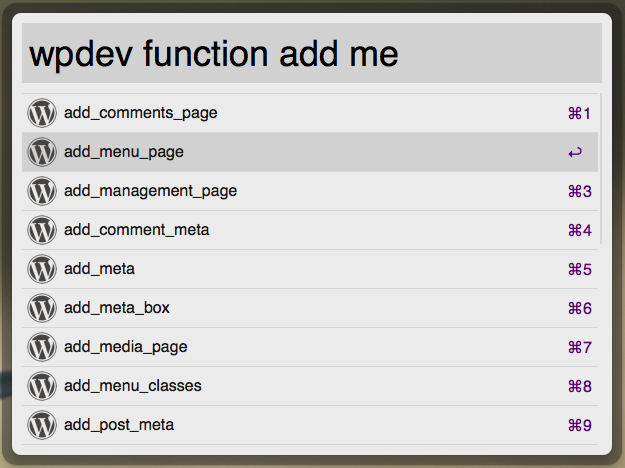The width and height of the screenshot is (625, 468).
Task: Click the search field containing wpdev function add me
Action: tap(312, 53)
